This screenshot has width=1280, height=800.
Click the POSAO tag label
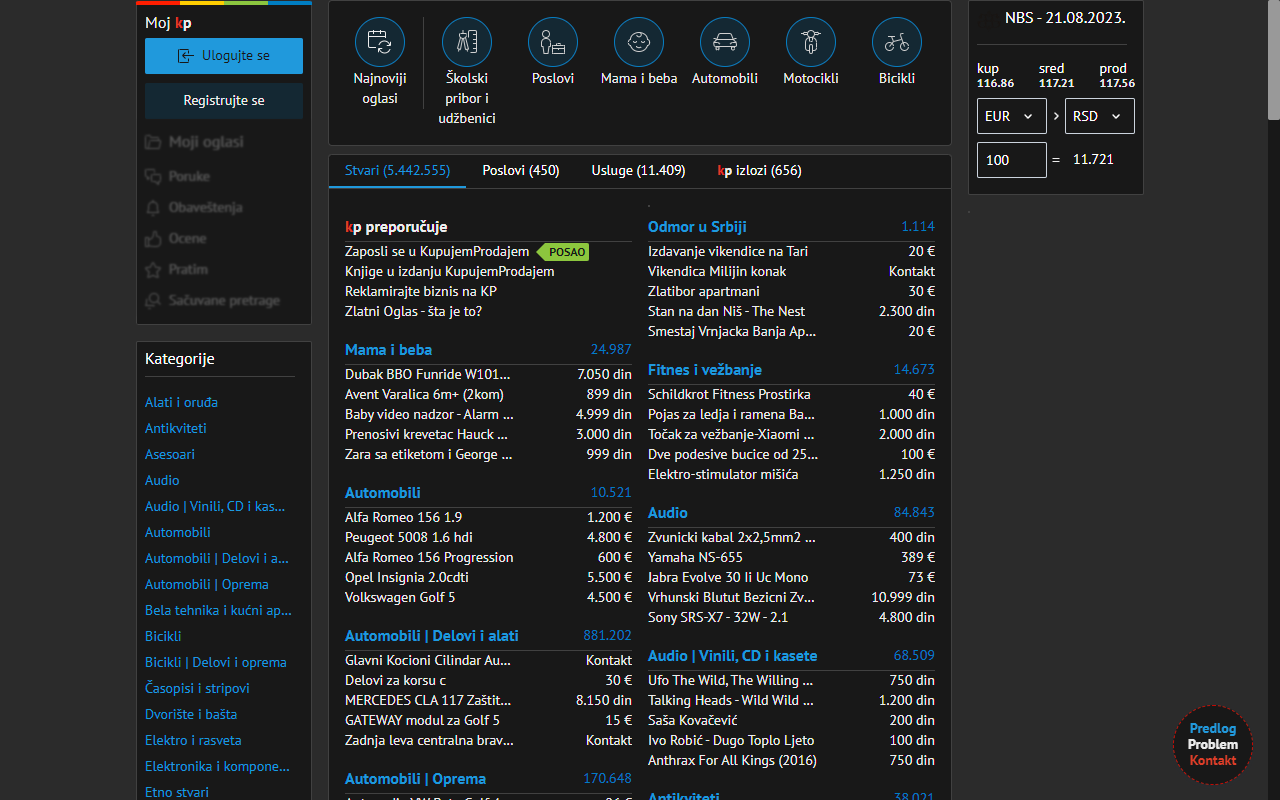[563, 252]
